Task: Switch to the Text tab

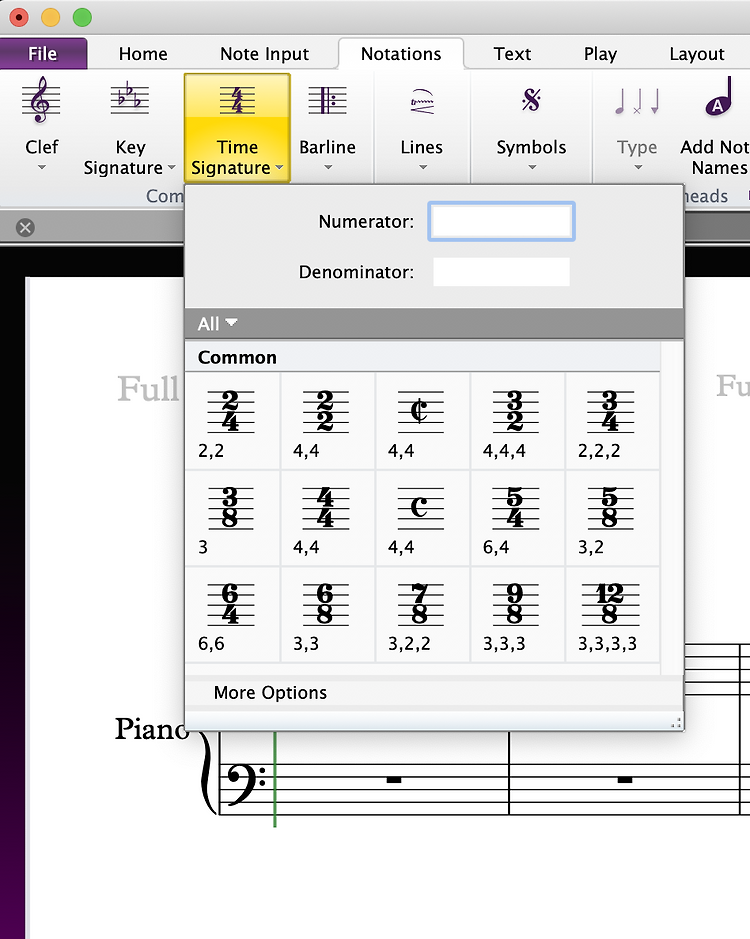Action: point(512,54)
